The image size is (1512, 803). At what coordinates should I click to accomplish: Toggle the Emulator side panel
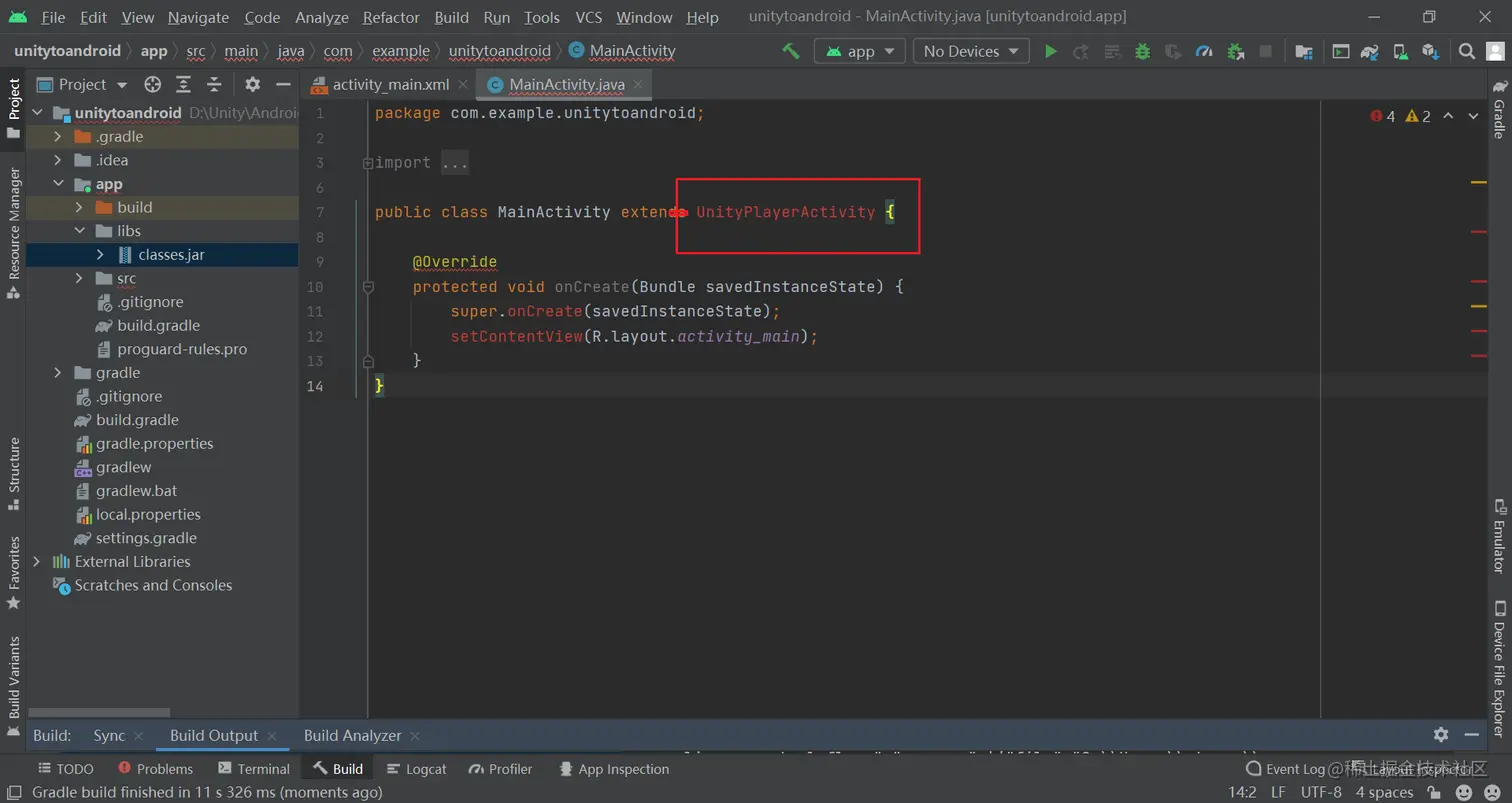1499,536
